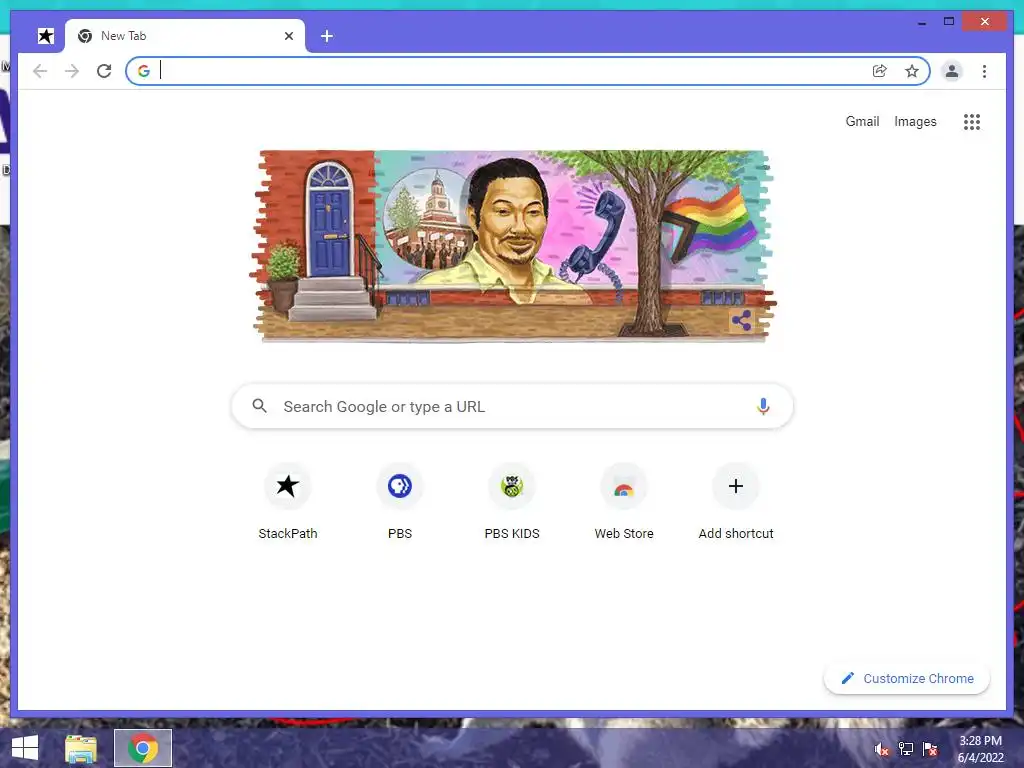Go back with the back arrow
The image size is (1024, 768).
pos(40,71)
